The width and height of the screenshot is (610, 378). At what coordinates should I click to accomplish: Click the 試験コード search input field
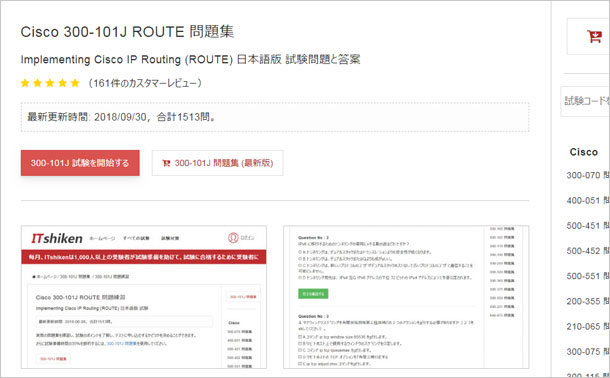[x=585, y=101]
